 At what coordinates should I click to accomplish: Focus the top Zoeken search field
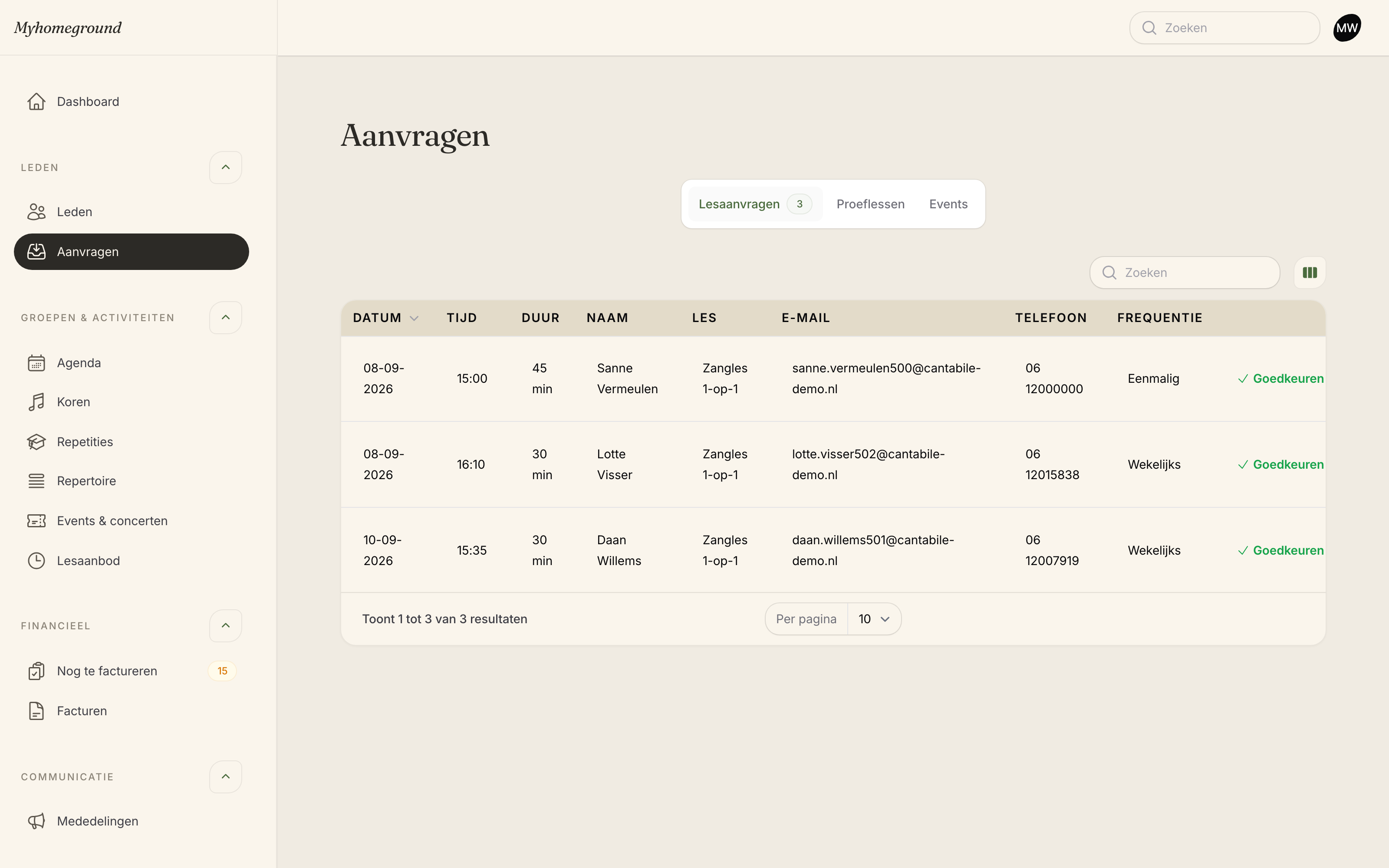pos(1224,28)
